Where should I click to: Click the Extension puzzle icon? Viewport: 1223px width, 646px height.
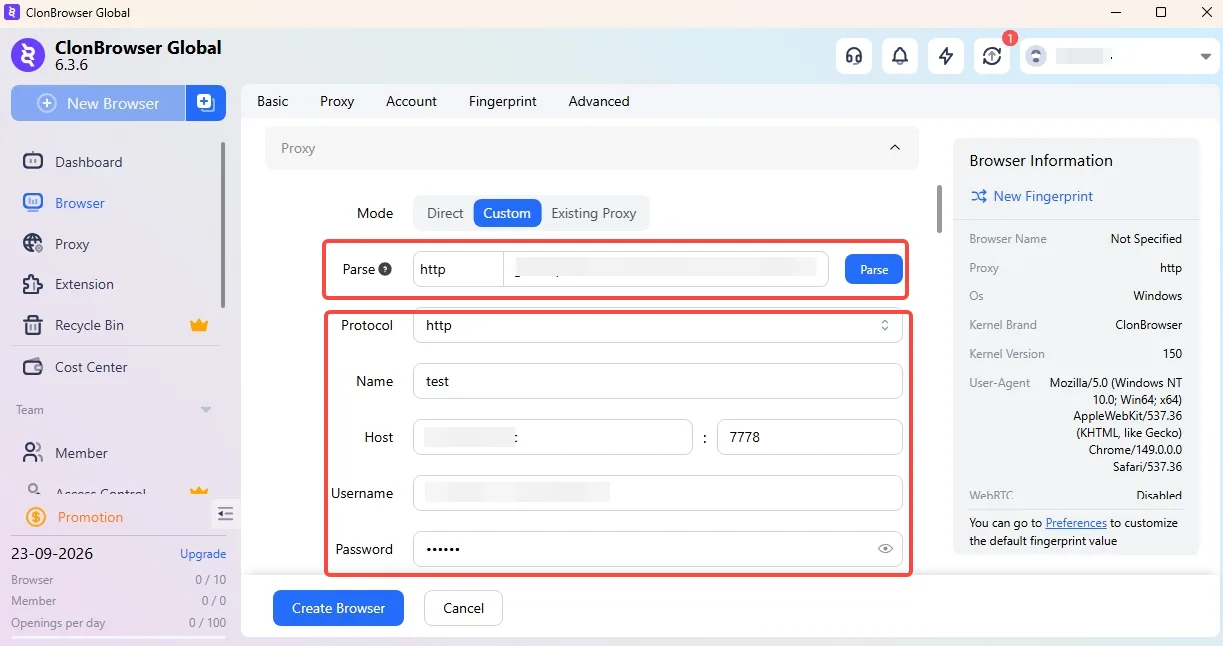point(33,284)
